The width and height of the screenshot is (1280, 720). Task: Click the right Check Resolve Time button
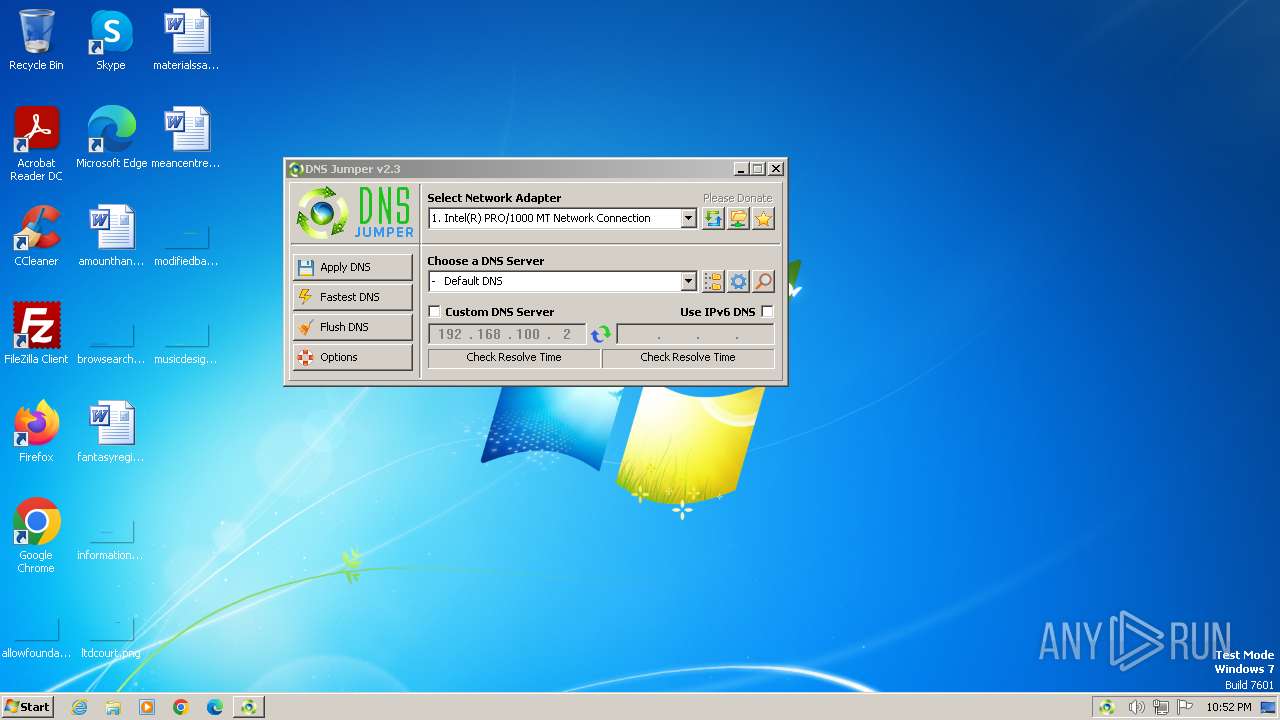coord(688,357)
